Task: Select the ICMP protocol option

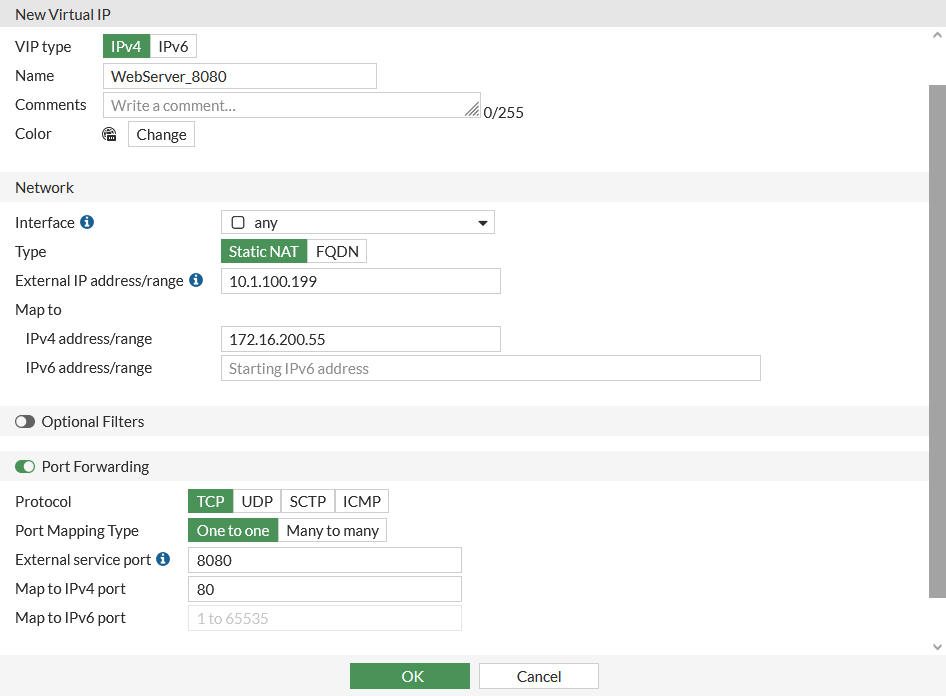Action: [x=361, y=501]
